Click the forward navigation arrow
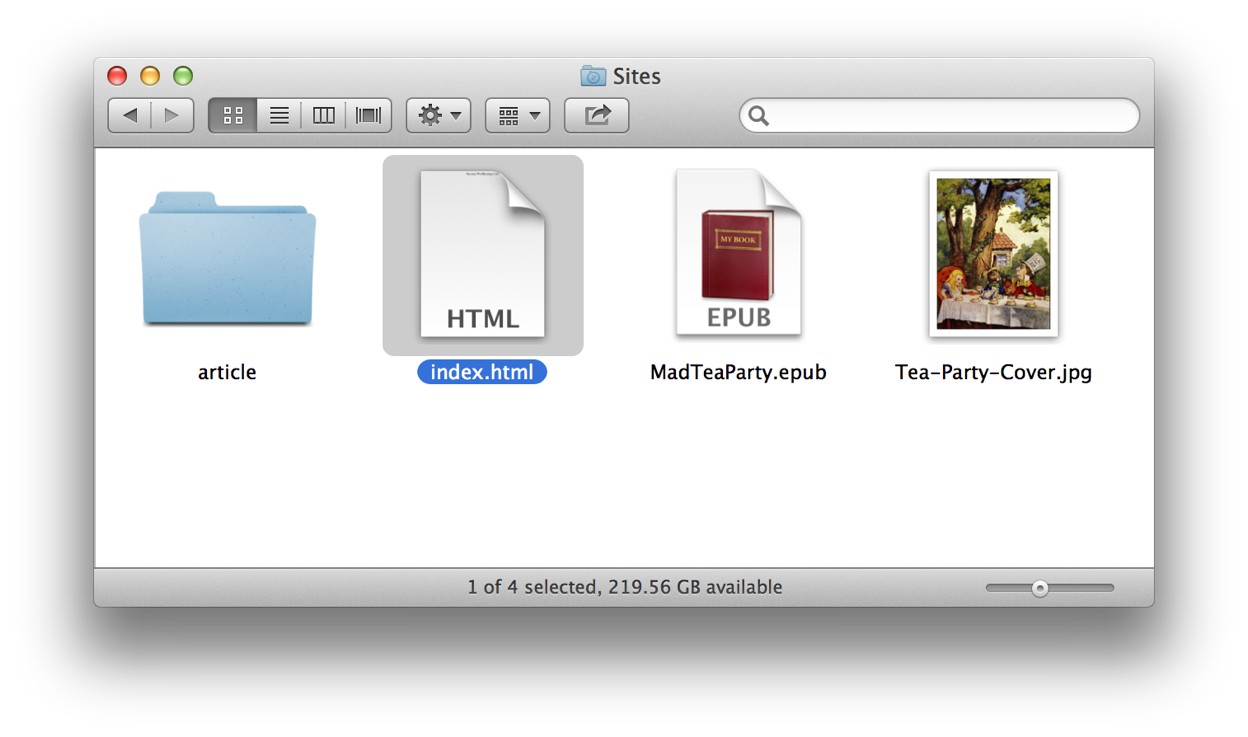Image resolution: width=1248 pixels, height=737 pixels. pyautogui.click(x=171, y=115)
